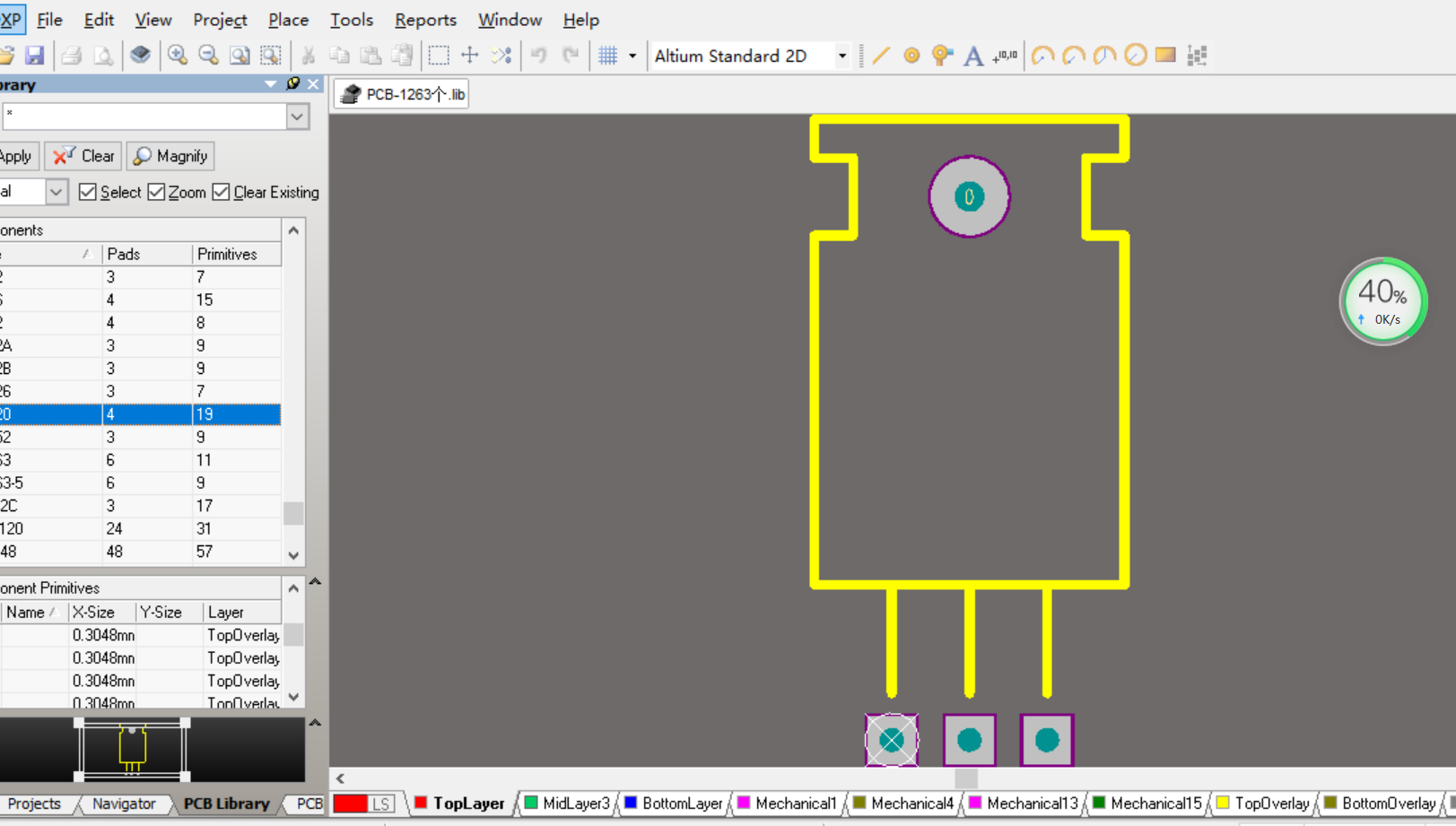1456x826 pixels.
Task: Select the Place String text tool
Action: pos(973,56)
